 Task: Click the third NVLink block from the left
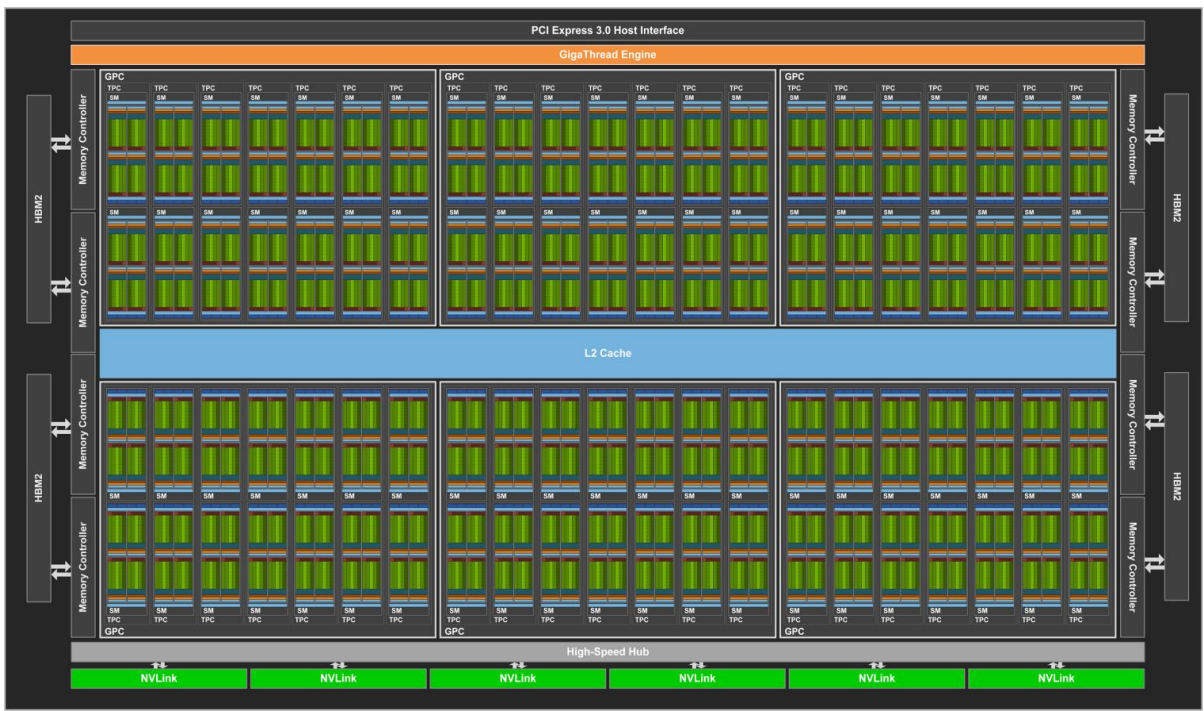click(x=517, y=678)
